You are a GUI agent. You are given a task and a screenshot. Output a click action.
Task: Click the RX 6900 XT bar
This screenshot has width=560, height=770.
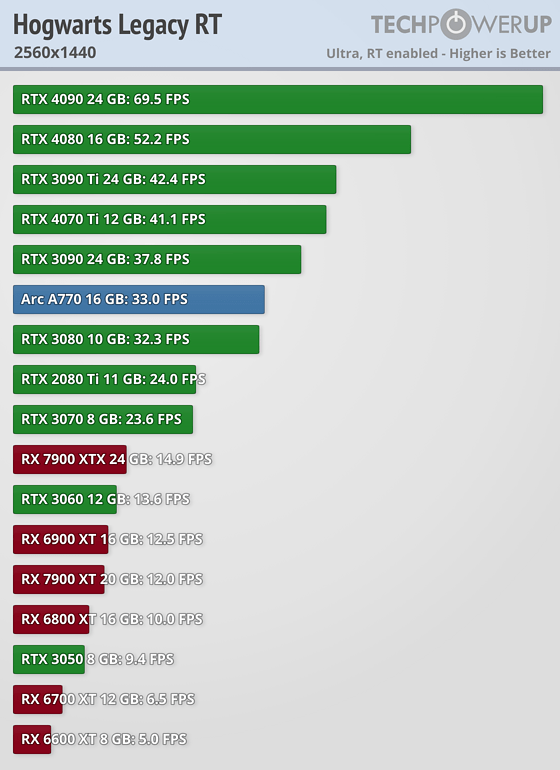click(60, 540)
